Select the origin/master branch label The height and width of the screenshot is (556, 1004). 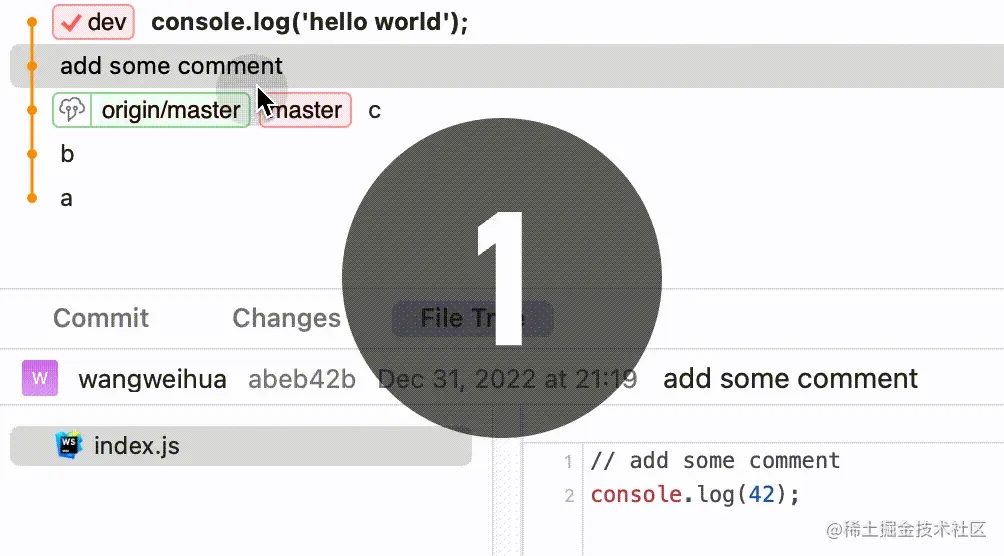(x=170, y=110)
